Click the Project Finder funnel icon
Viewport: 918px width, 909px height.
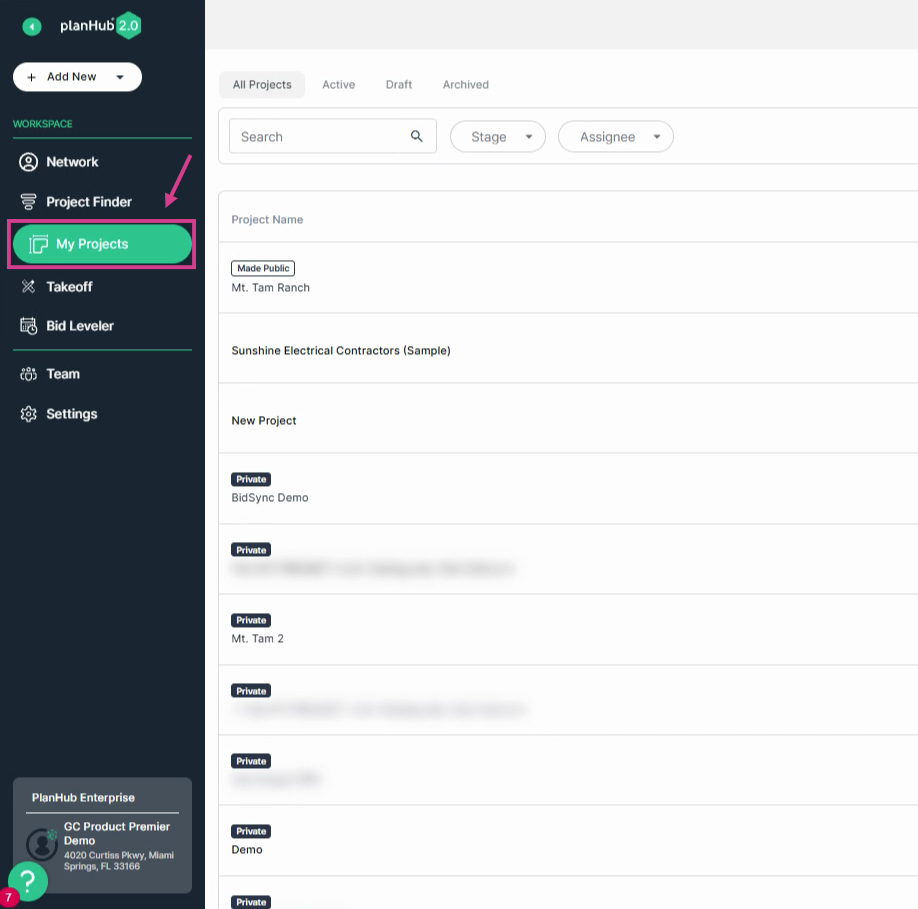click(x=28, y=202)
